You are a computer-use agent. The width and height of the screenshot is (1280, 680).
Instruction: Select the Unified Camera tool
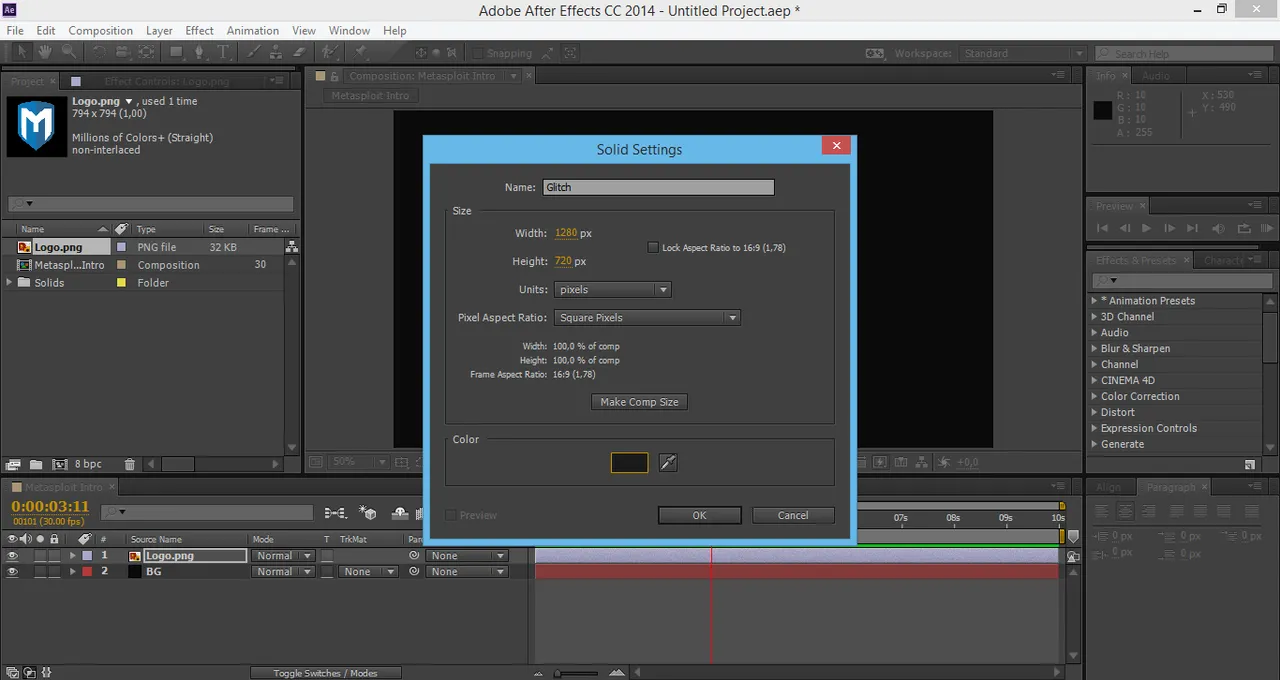[x=122, y=52]
